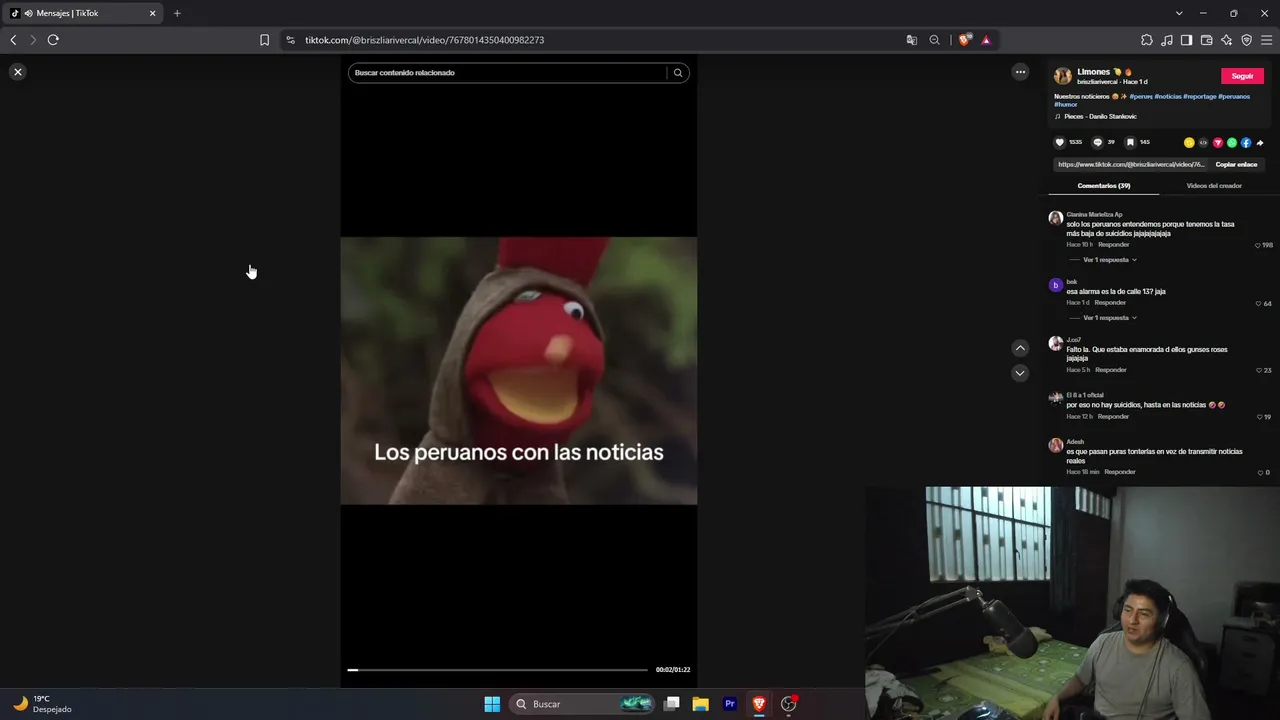Click the TikTok URL in the address bar

(x=424, y=40)
